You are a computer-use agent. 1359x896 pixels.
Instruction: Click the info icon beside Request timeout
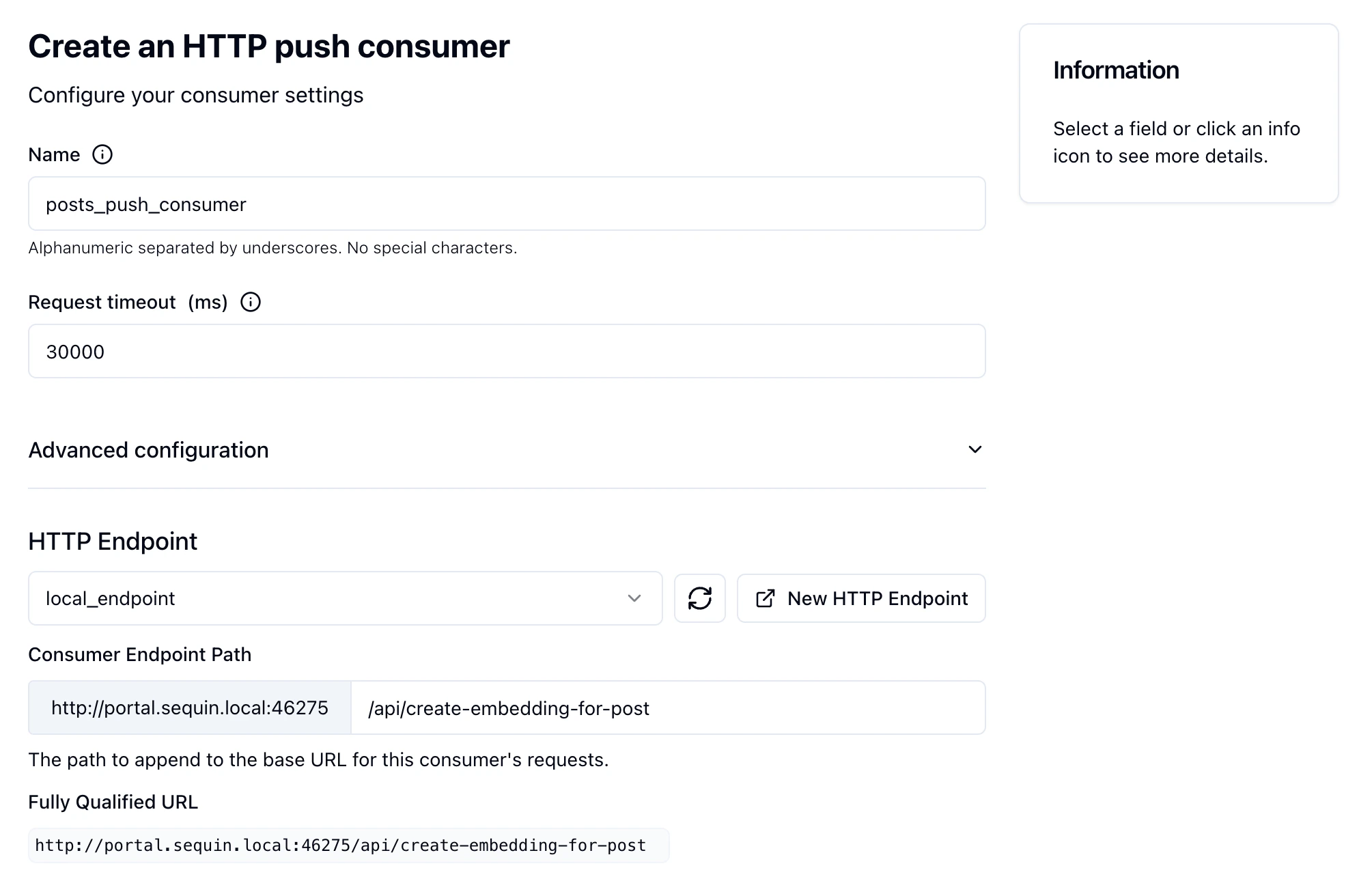[x=250, y=301]
